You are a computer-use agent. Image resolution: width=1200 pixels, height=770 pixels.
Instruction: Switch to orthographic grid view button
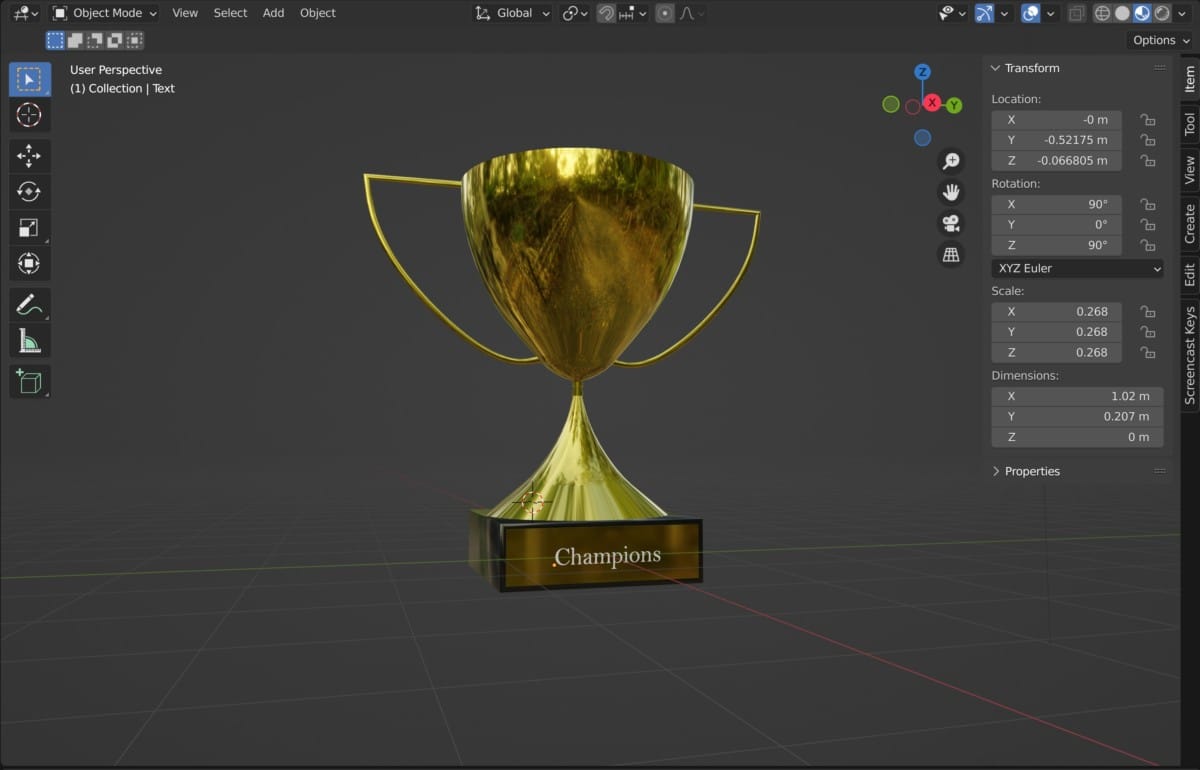tap(950, 255)
